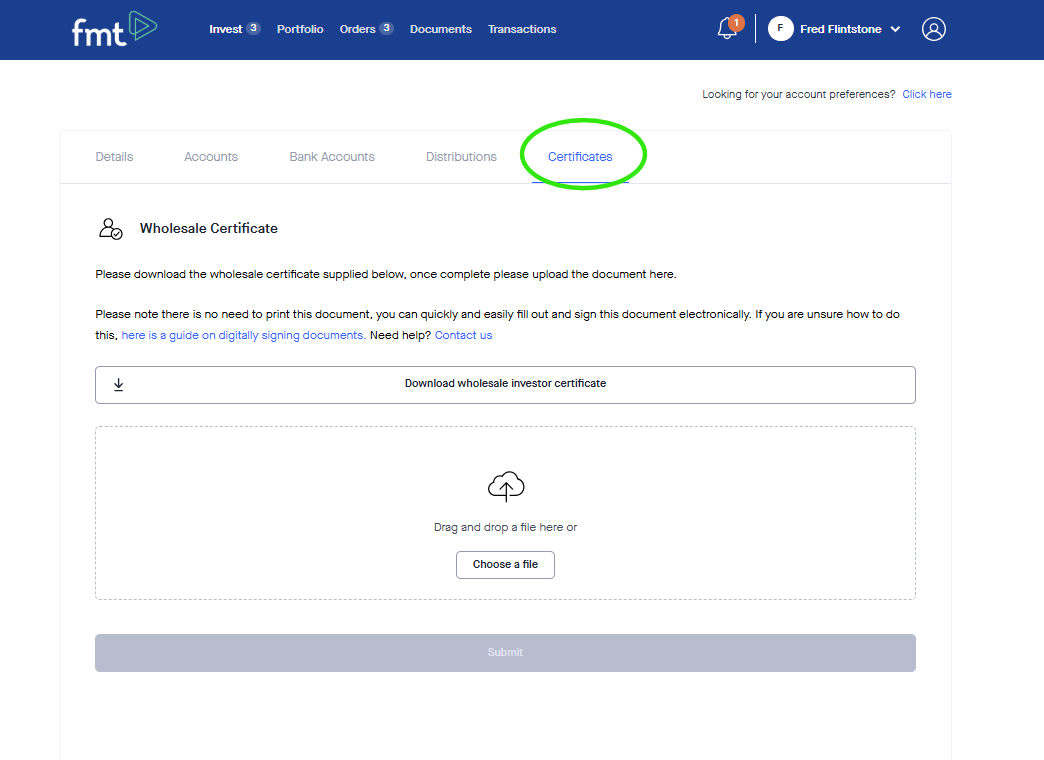Click the fmt logo in the header
Viewport: 1044px width, 760px height.
tap(114, 29)
